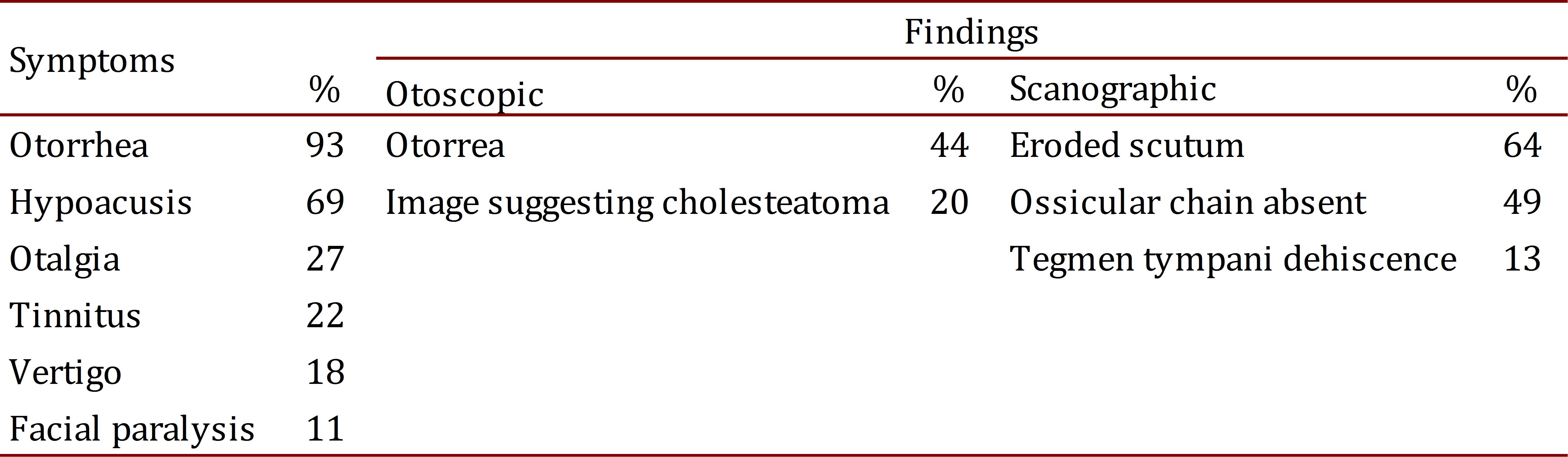Select the Findings header text
This screenshot has width=1568, height=457.
(x=971, y=32)
